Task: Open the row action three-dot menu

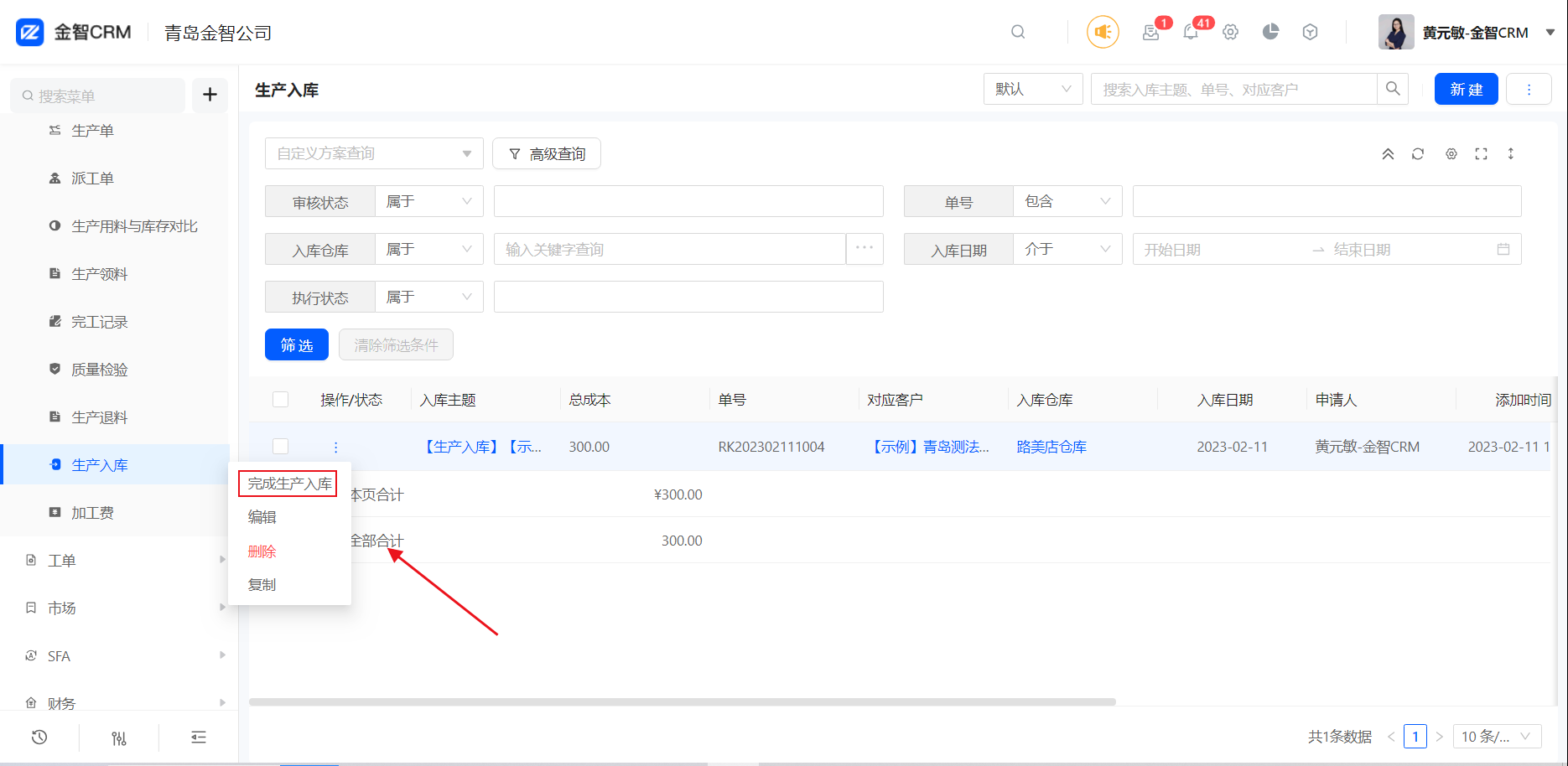Action: click(x=335, y=448)
